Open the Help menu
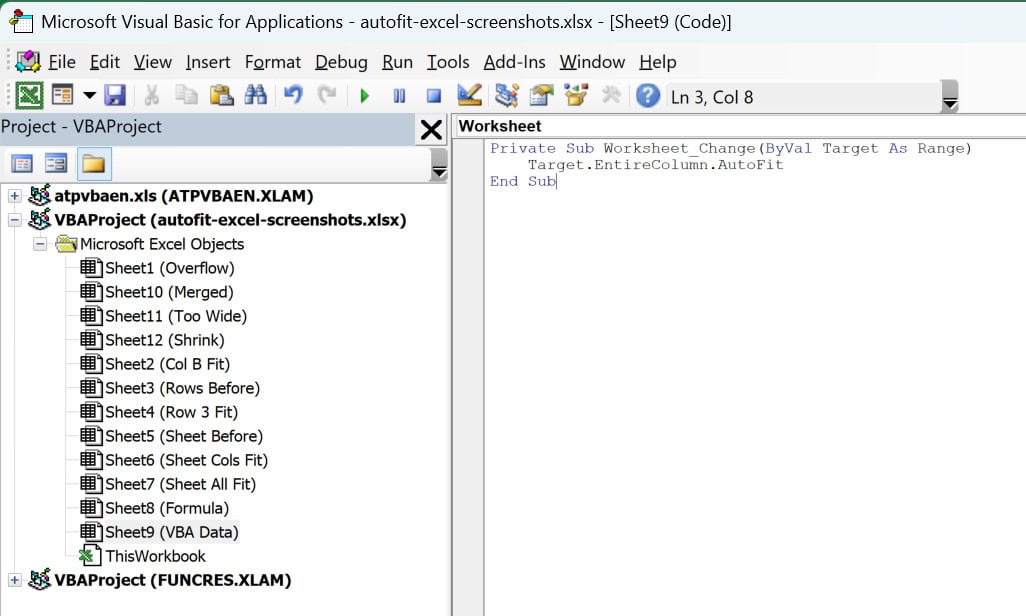Image resolution: width=1026 pixels, height=616 pixels. [x=658, y=62]
